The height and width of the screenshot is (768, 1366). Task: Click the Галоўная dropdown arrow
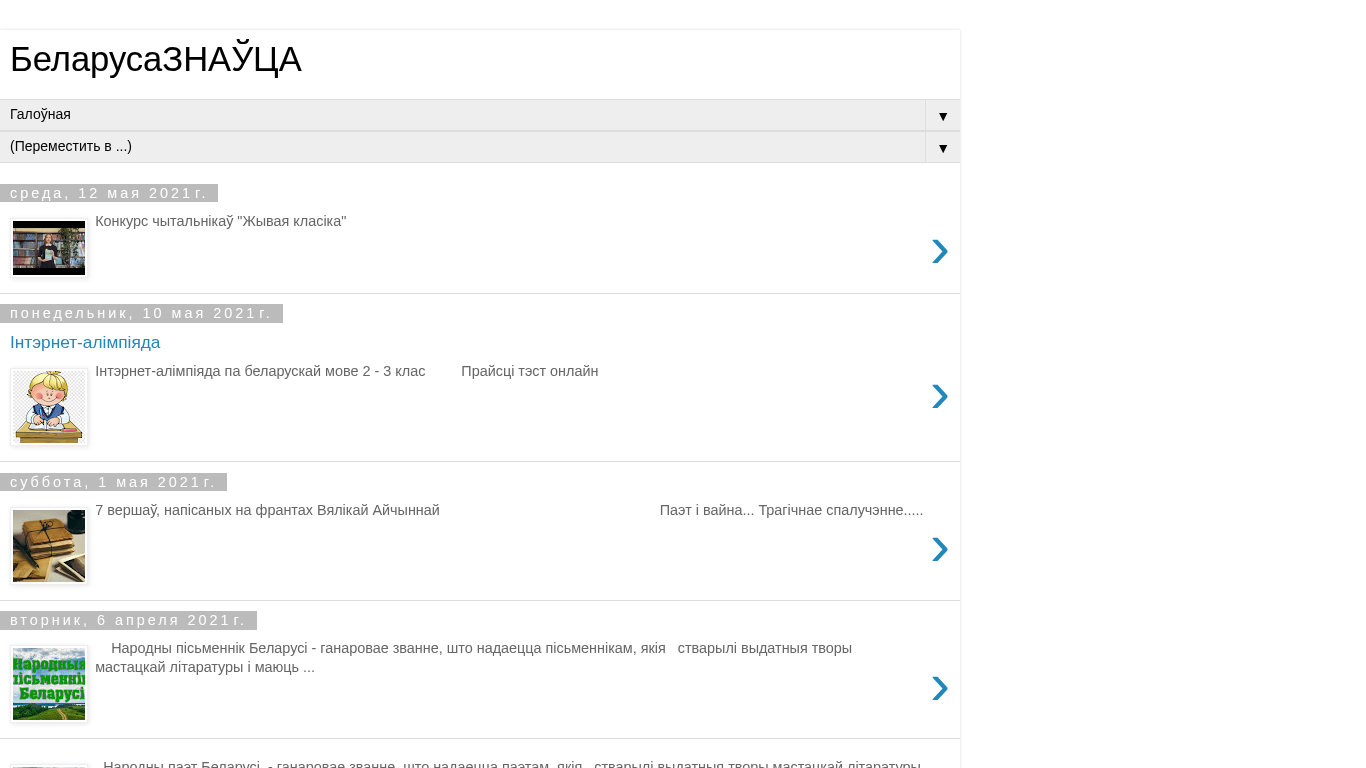click(942, 116)
